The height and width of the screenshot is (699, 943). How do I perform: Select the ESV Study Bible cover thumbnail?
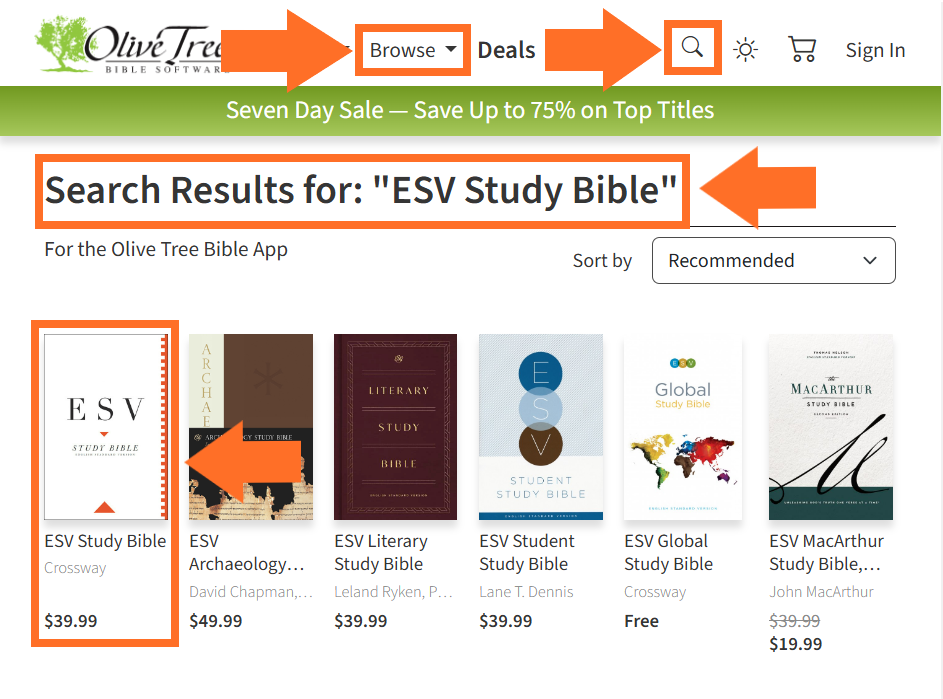pyautogui.click(x=105, y=427)
